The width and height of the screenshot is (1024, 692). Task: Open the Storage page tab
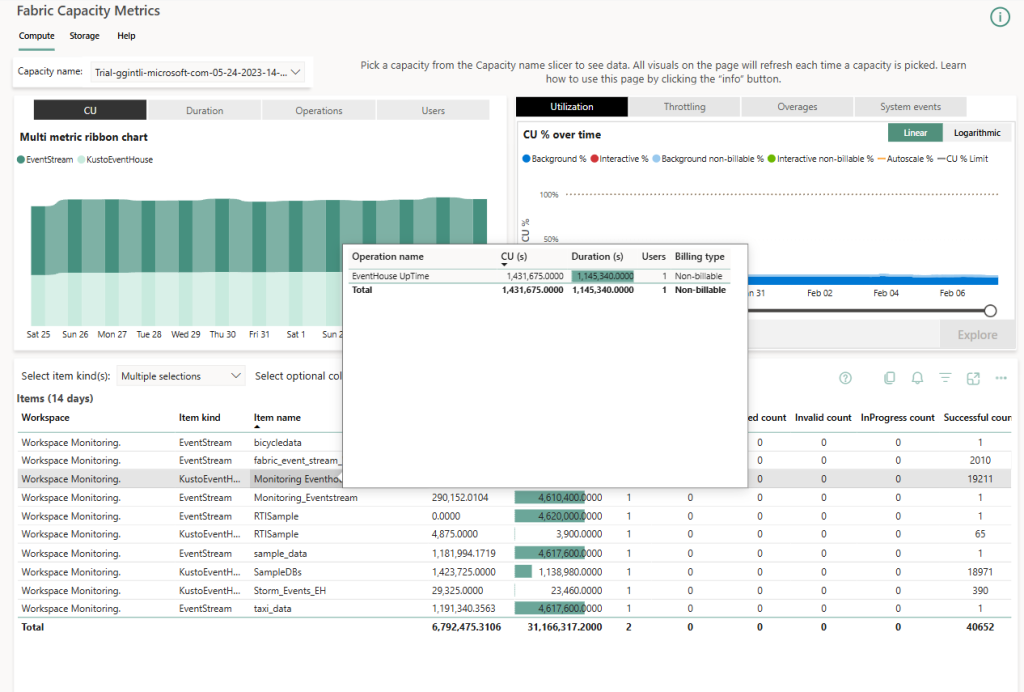coord(84,36)
